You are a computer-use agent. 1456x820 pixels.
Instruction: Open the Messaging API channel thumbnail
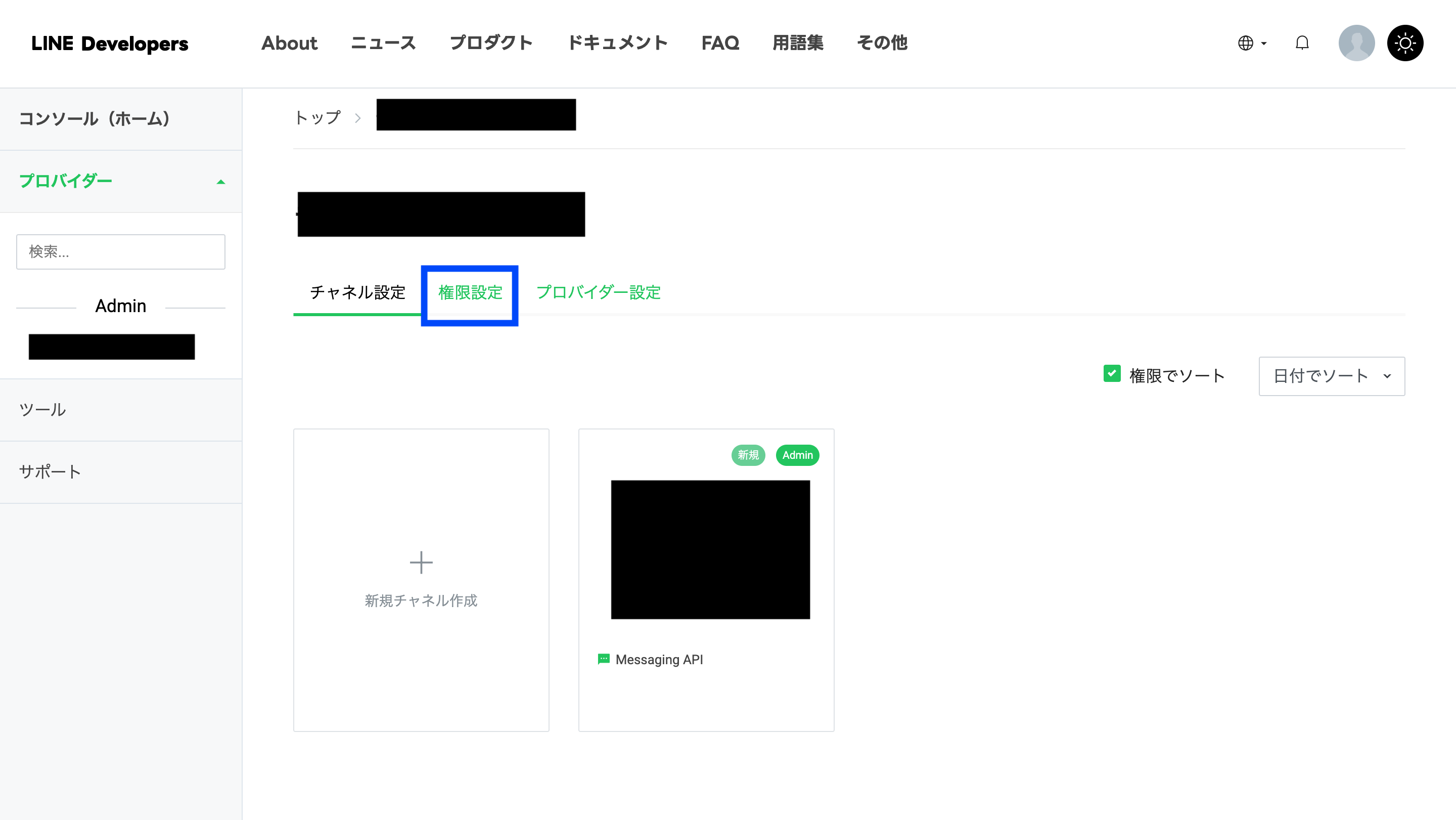[710, 549]
